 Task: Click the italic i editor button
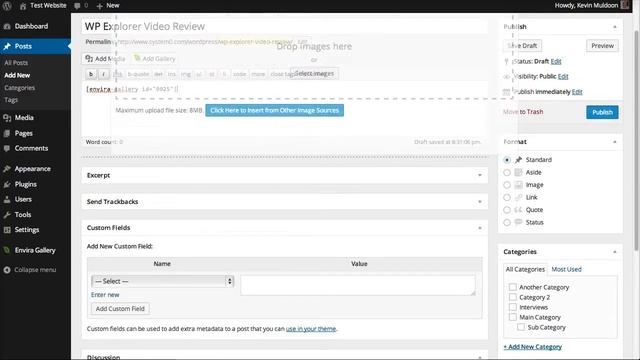click(104, 74)
